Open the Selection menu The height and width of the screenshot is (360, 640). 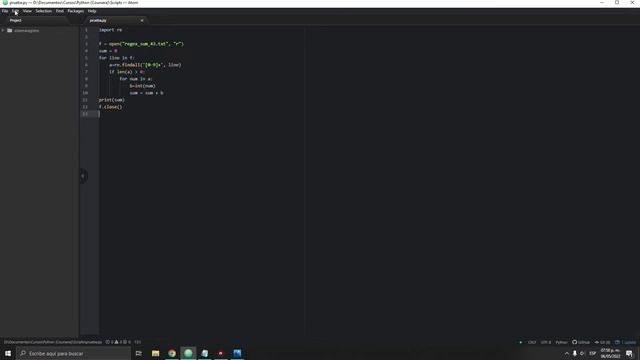43,11
